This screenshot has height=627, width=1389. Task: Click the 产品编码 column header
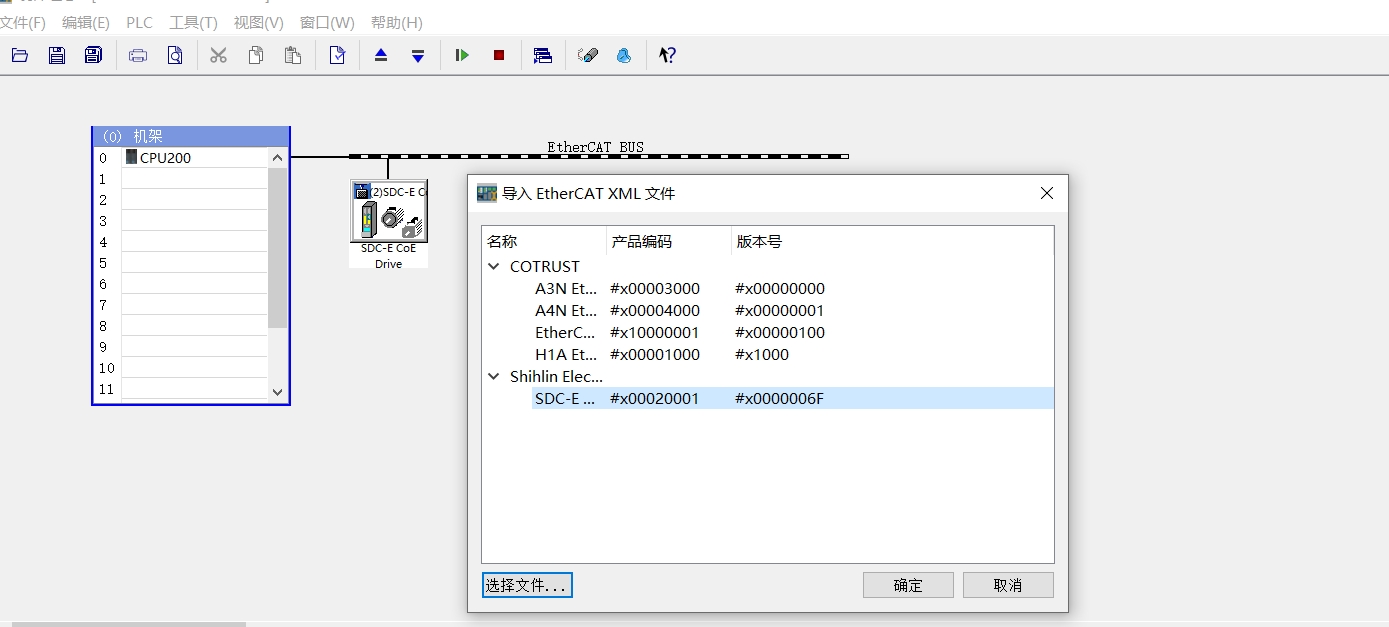pyautogui.click(x=669, y=241)
